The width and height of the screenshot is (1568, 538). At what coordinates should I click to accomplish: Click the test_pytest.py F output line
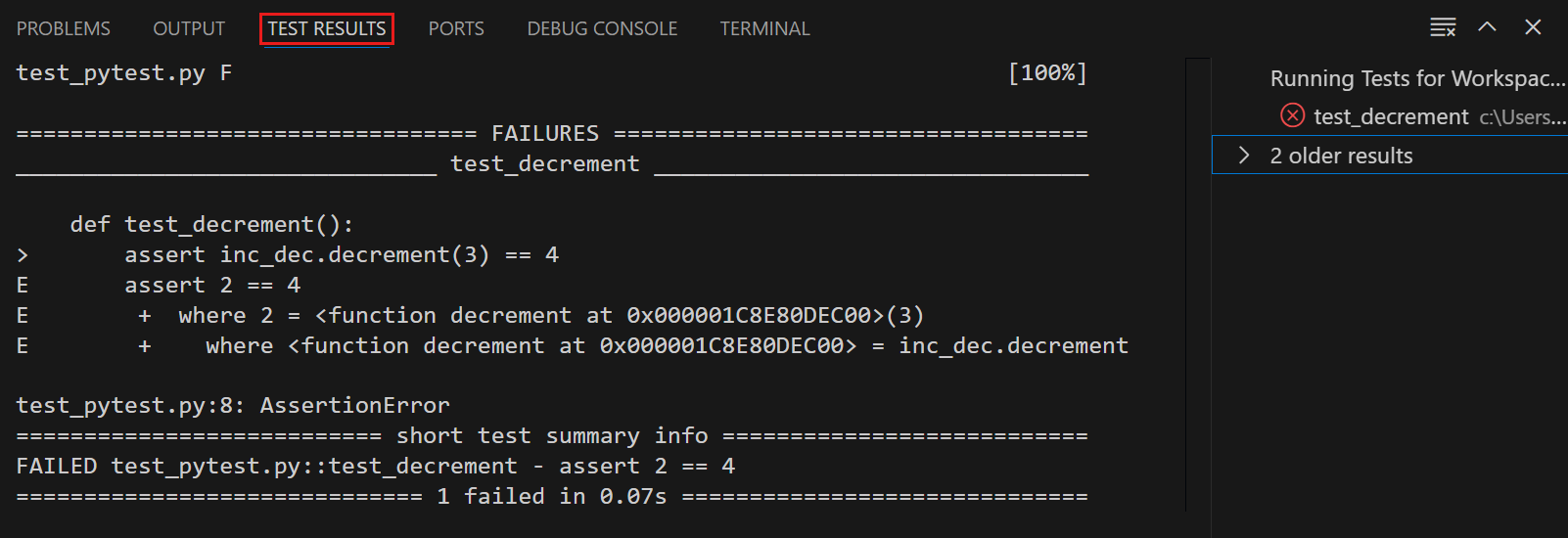(123, 73)
